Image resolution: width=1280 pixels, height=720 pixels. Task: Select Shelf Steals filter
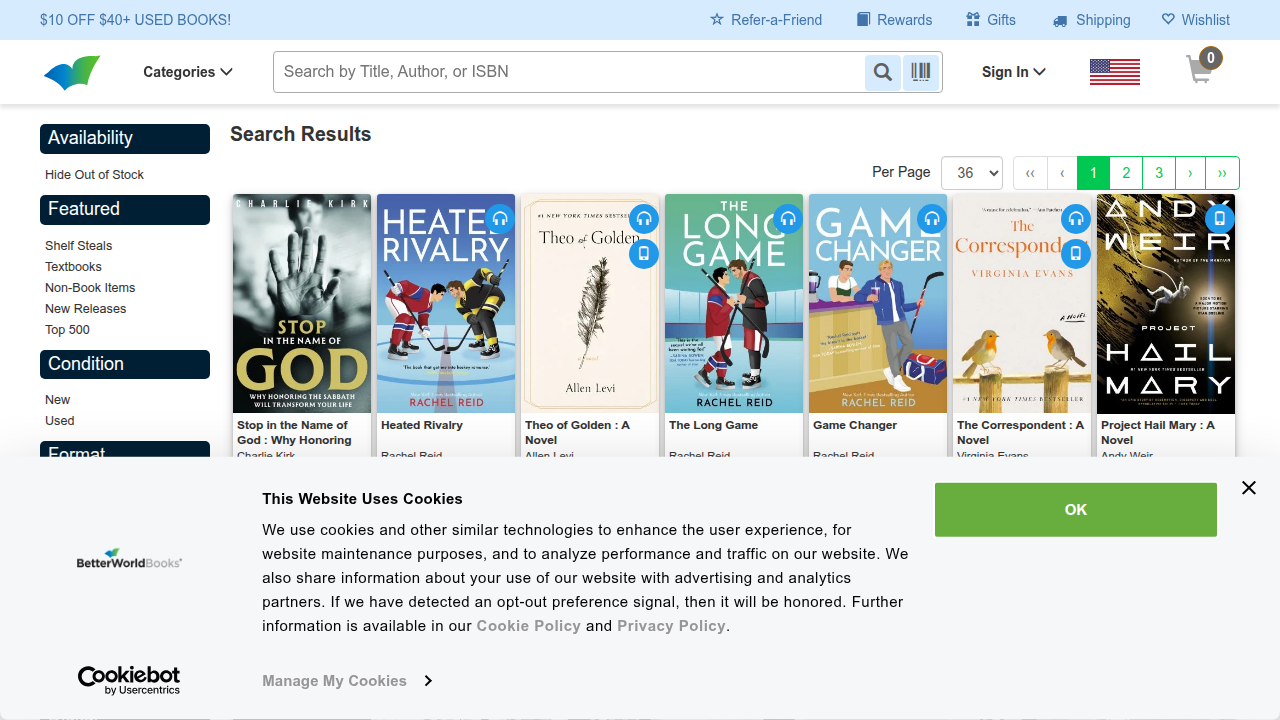click(x=78, y=246)
